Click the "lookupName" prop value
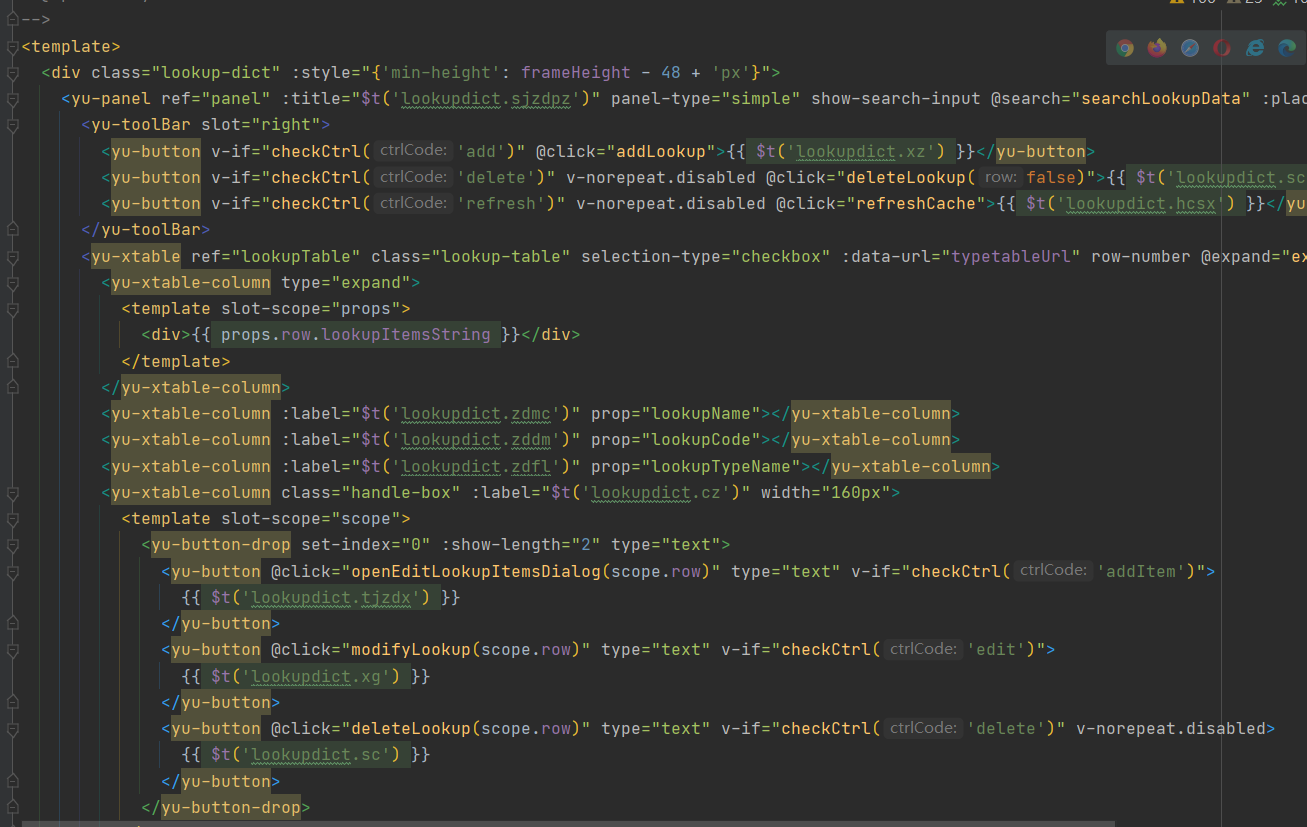 point(701,413)
